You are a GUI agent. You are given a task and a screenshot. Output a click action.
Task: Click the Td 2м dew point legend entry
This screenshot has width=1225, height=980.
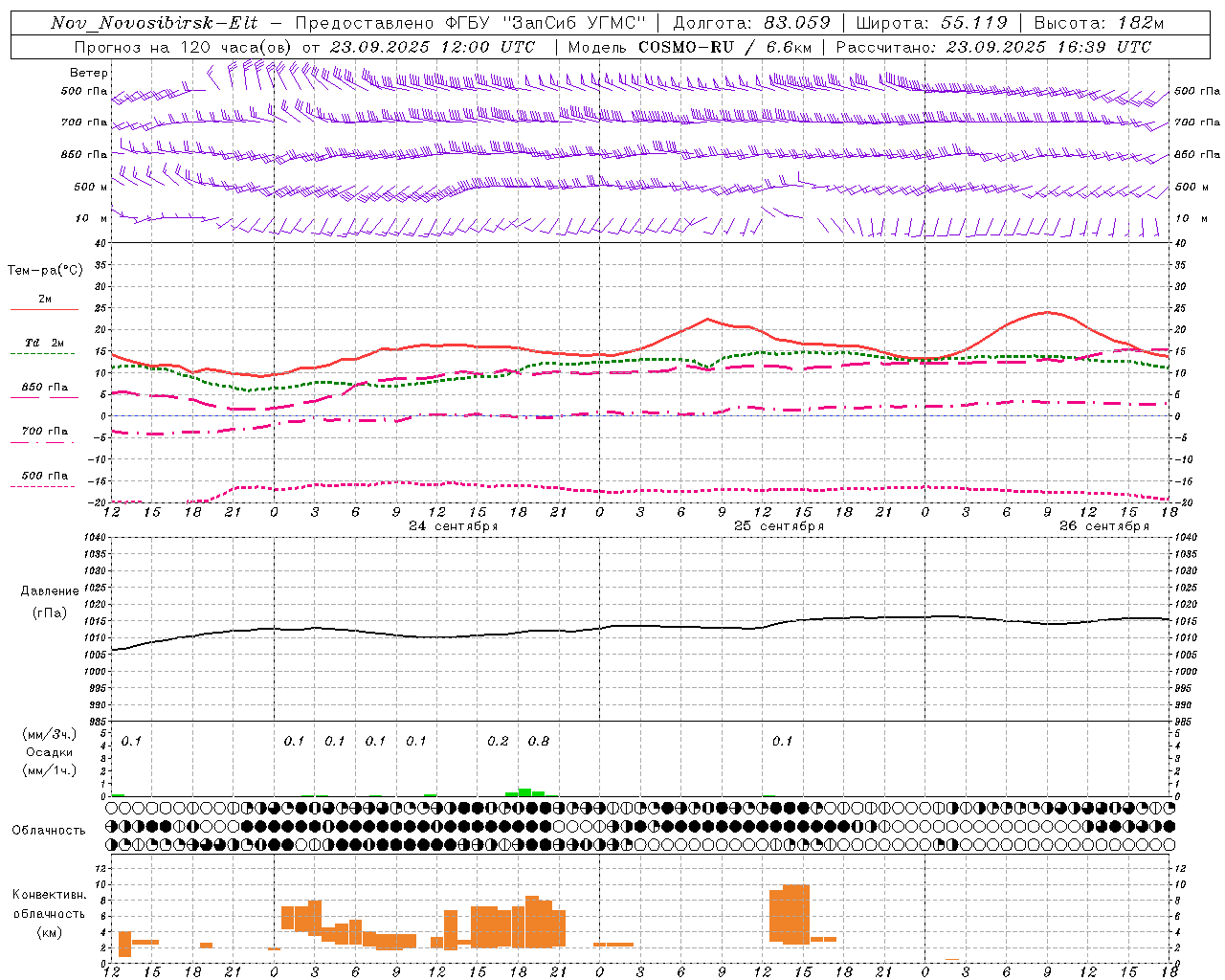tap(44, 343)
